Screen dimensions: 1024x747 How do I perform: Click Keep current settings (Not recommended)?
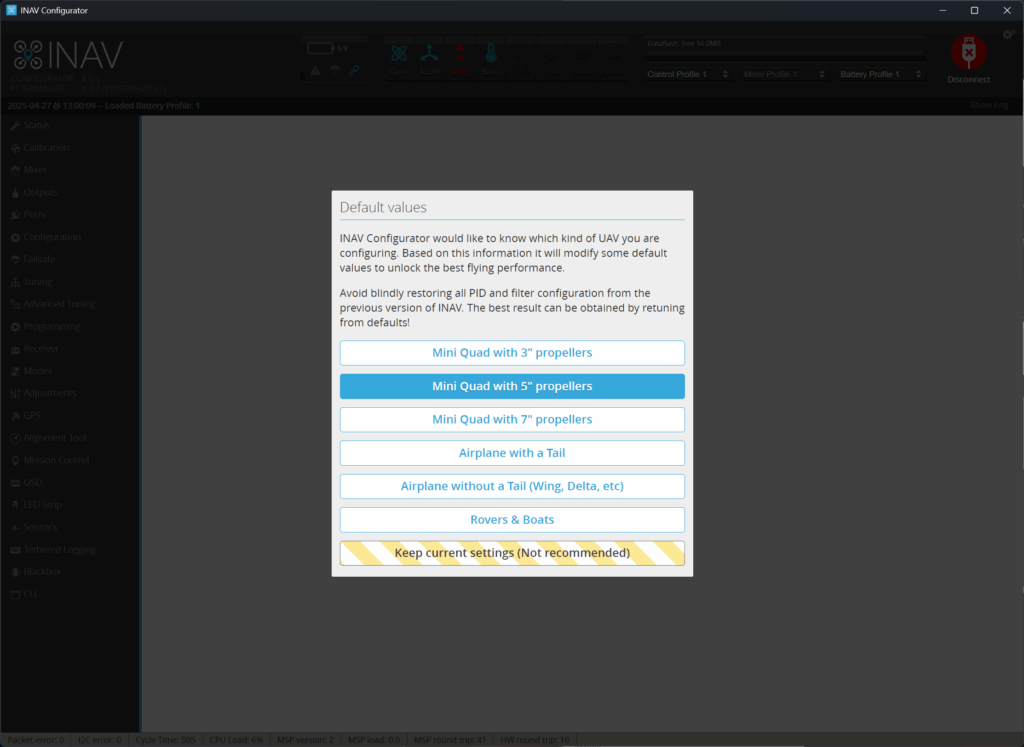click(512, 553)
